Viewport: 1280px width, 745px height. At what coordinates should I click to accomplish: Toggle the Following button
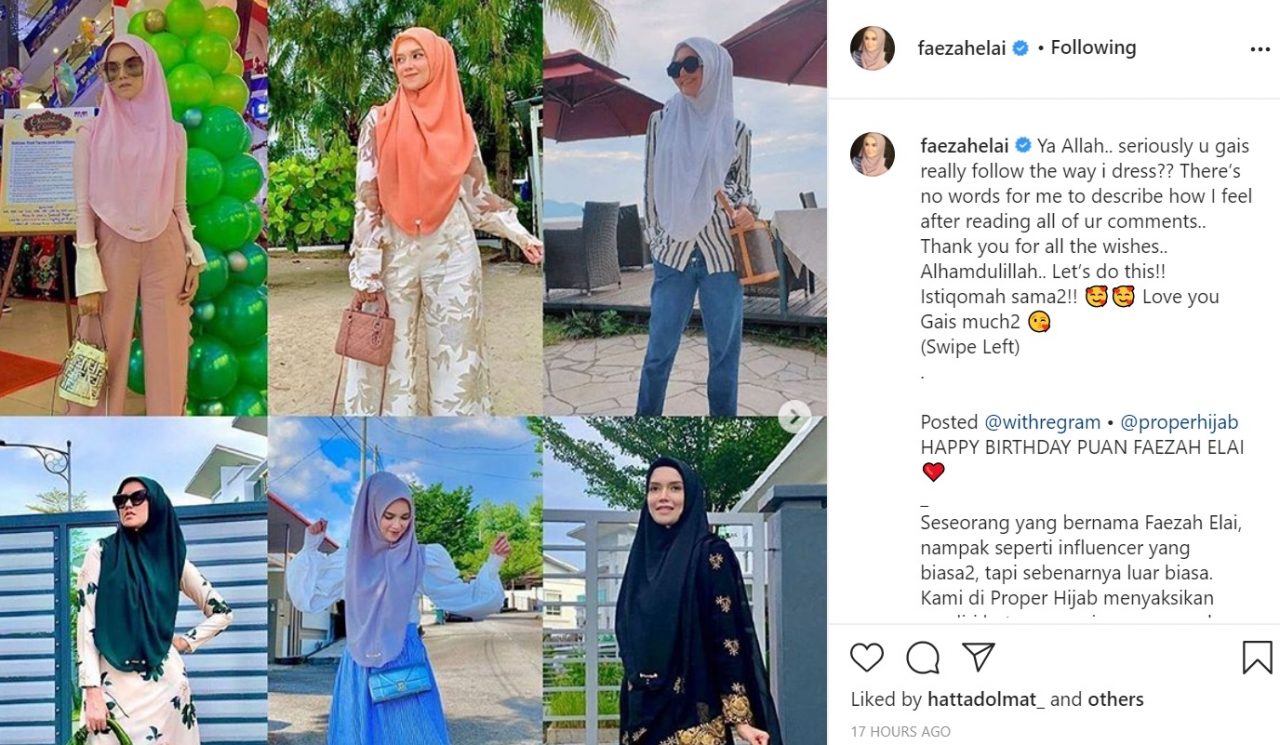(1093, 47)
